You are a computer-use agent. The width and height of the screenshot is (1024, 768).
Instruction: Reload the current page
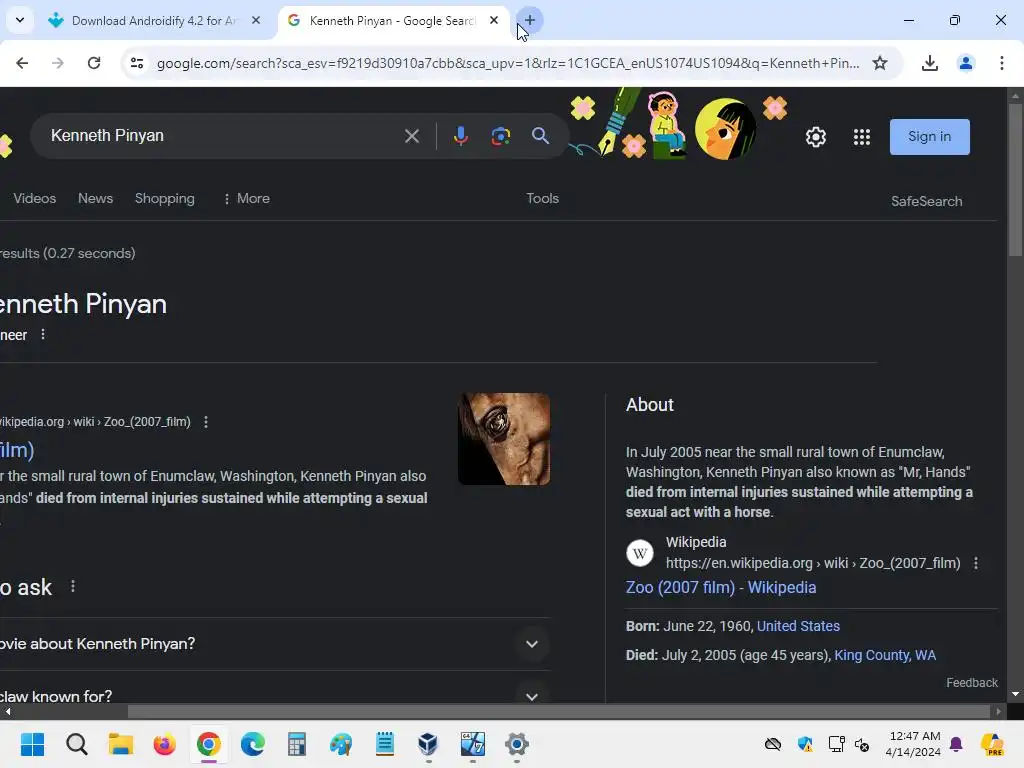pos(94,63)
